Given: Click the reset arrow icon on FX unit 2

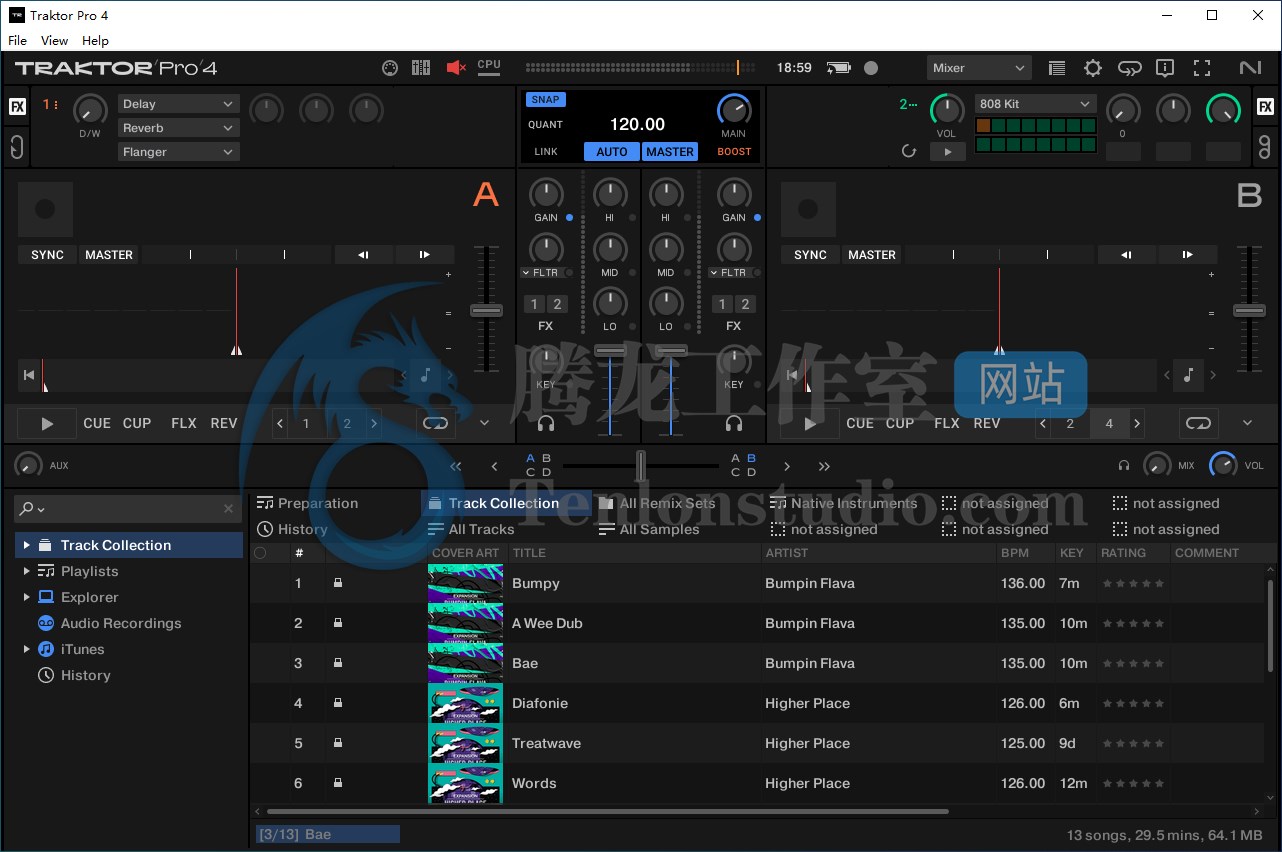Looking at the screenshot, I should coord(909,151).
